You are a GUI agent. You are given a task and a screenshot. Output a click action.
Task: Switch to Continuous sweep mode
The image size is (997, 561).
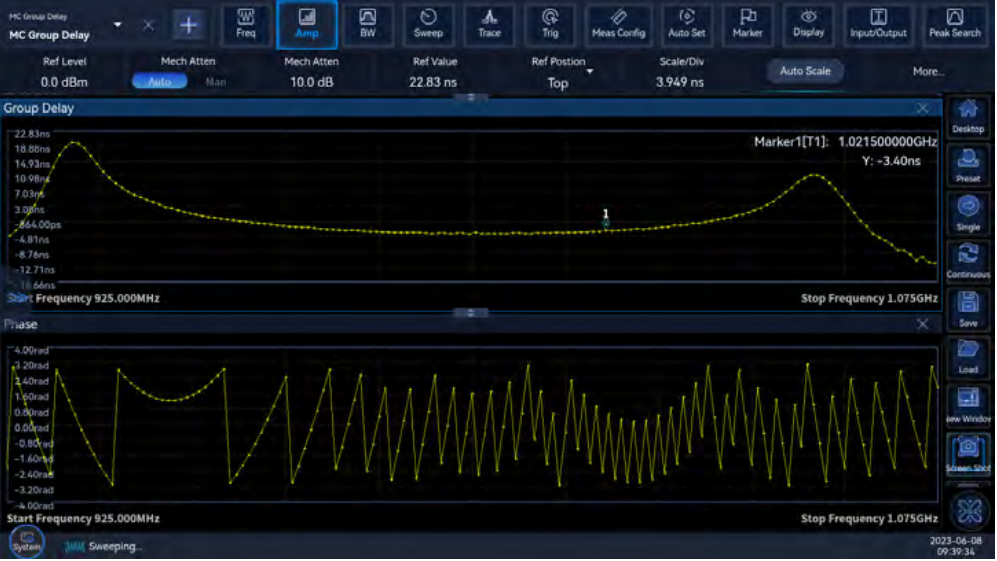968,261
